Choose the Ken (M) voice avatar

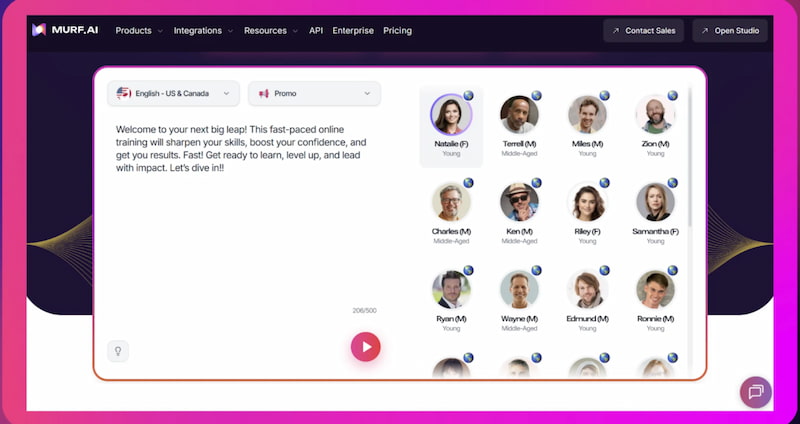[x=519, y=202]
